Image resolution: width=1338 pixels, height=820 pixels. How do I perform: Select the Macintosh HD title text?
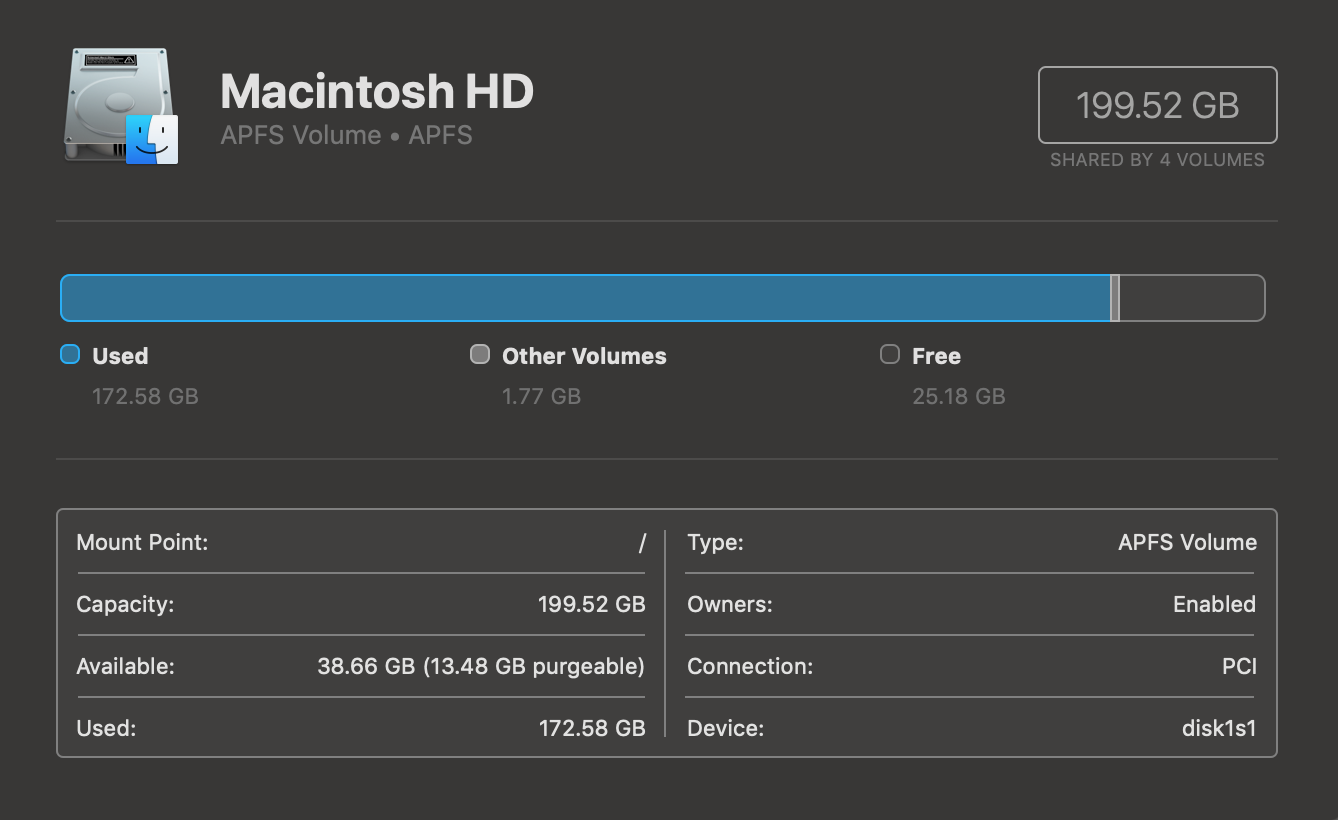[377, 91]
